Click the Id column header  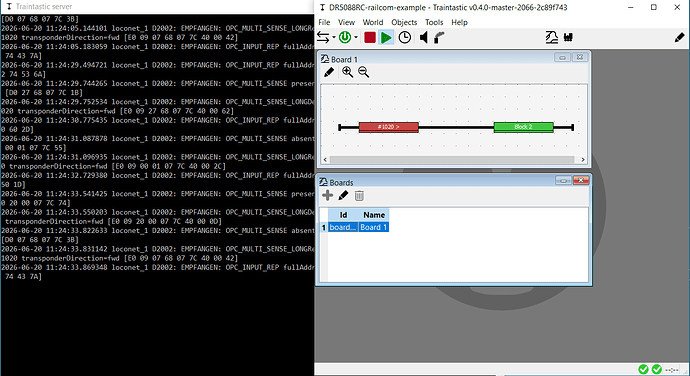point(343,215)
